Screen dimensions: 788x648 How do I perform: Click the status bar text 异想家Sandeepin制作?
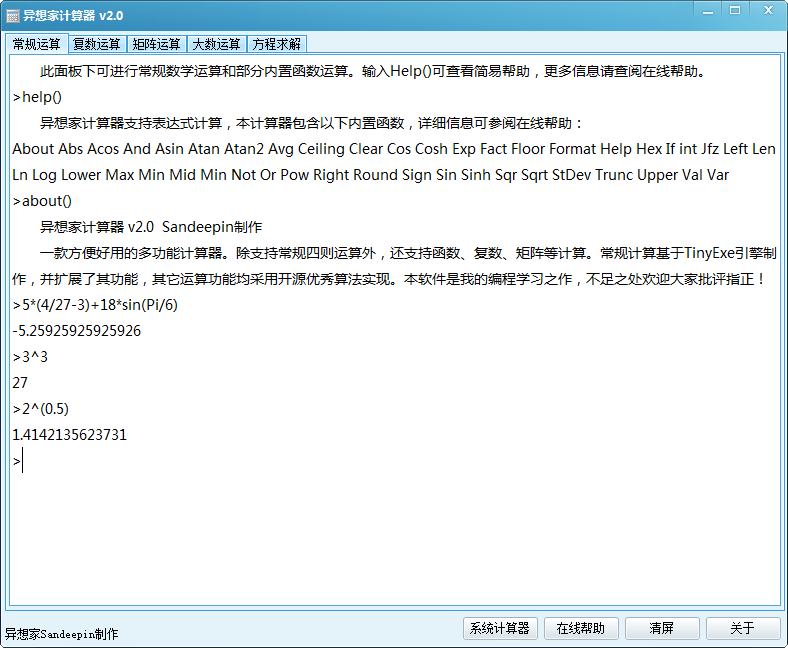pos(61,634)
